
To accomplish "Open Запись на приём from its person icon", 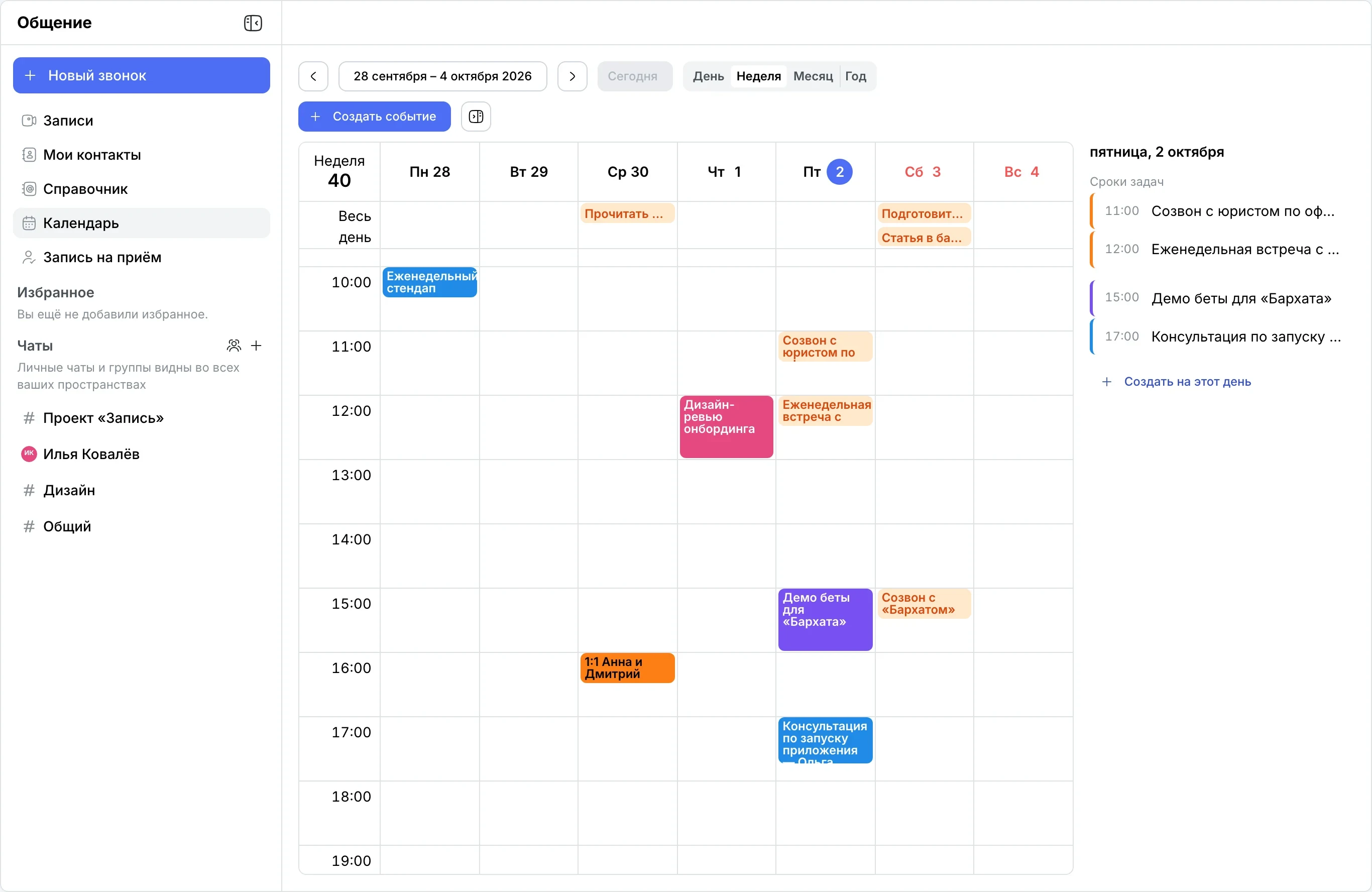I will (29, 257).
